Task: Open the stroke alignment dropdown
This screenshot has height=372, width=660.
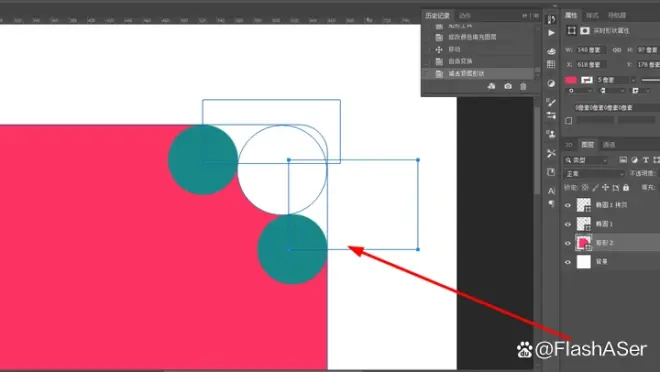Action: (580, 90)
